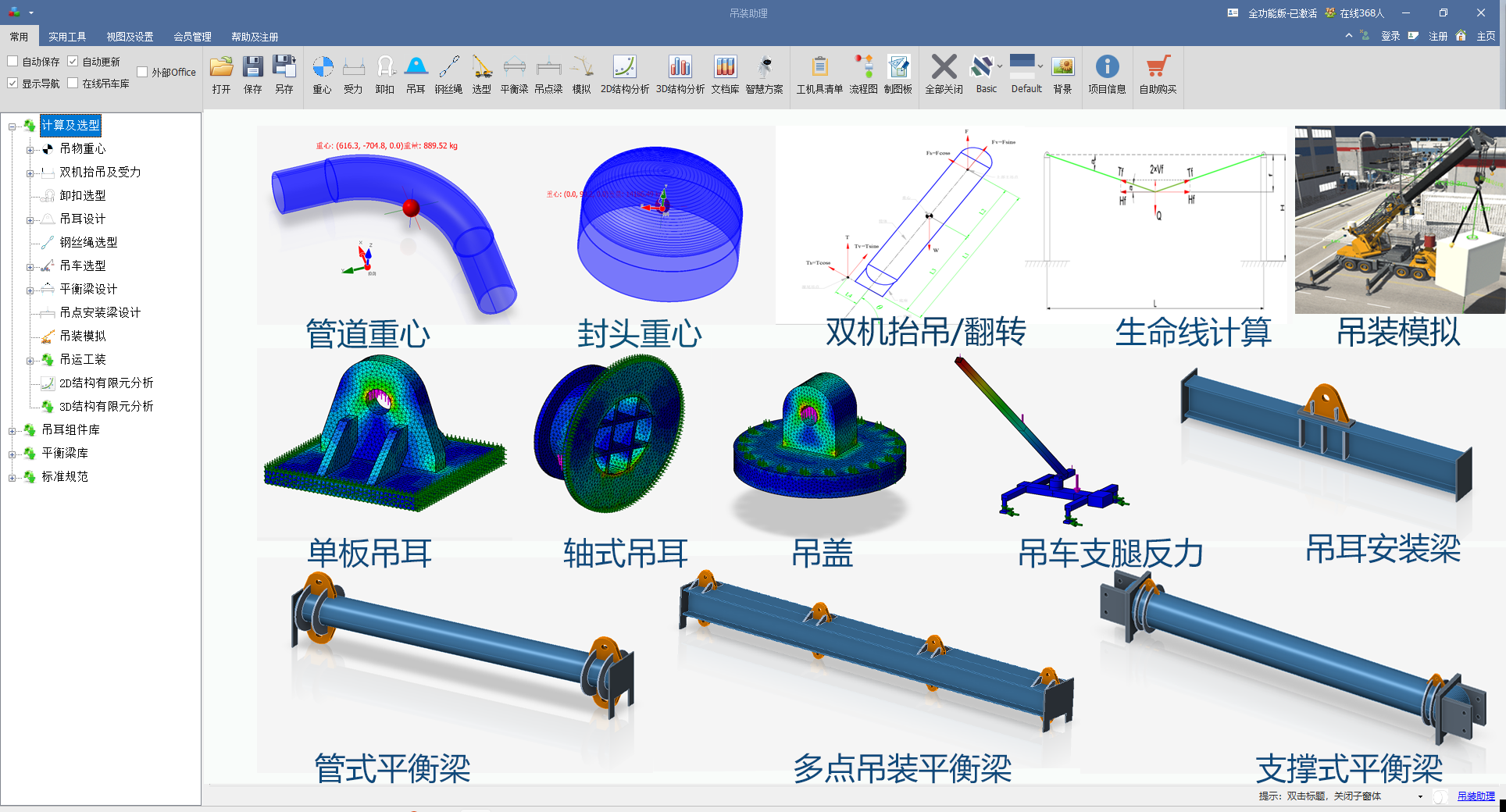This screenshot has width=1506, height=812.
Task: Expand the 平衡梁库 tree node
Action: click(x=12, y=454)
